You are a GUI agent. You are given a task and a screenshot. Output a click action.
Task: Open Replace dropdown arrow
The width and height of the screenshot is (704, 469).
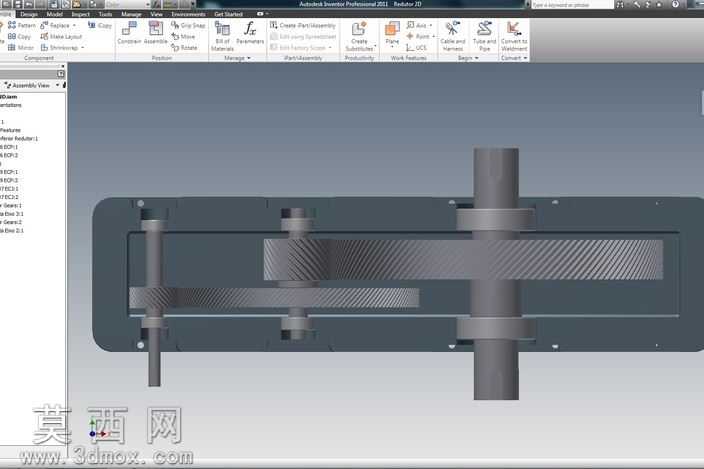pyautogui.click(x=74, y=25)
